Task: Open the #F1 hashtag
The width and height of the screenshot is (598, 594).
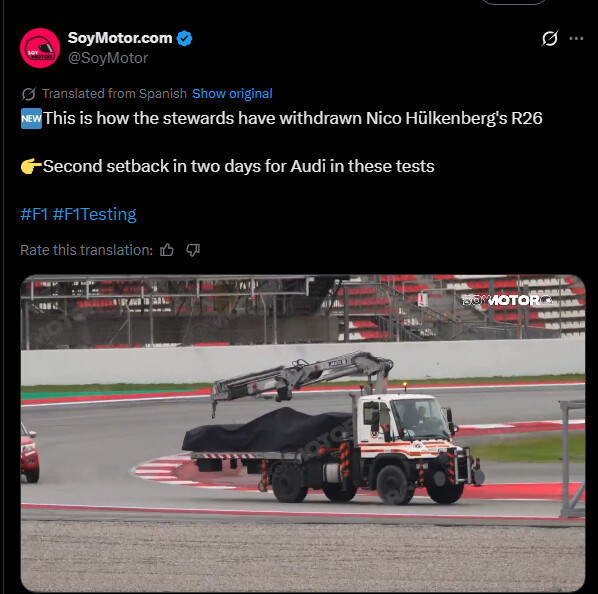Action: click(34, 214)
